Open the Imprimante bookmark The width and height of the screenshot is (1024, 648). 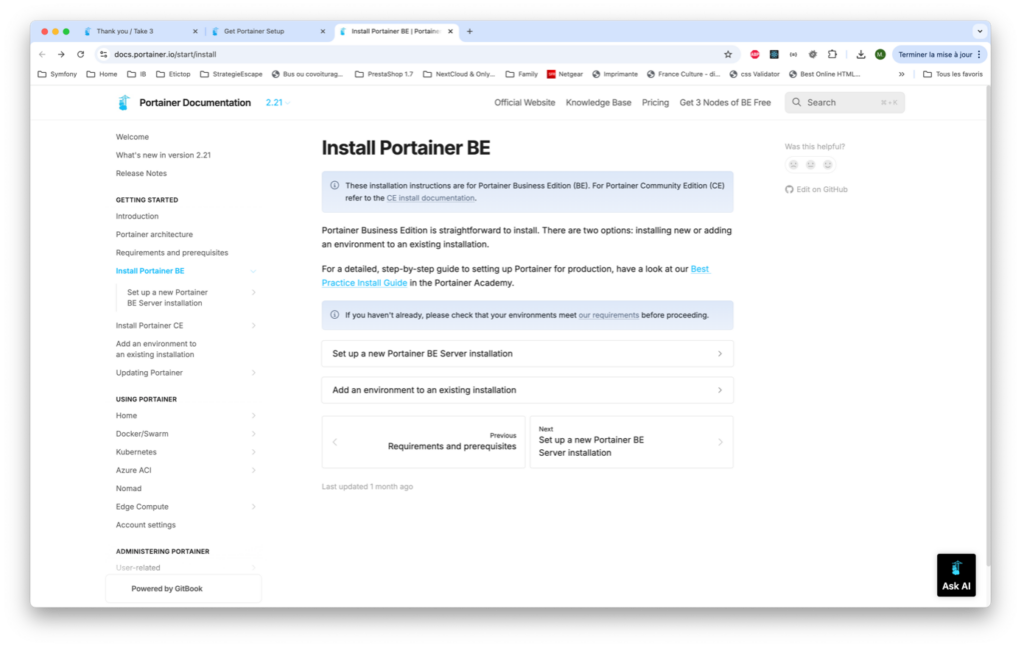point(615,74)
